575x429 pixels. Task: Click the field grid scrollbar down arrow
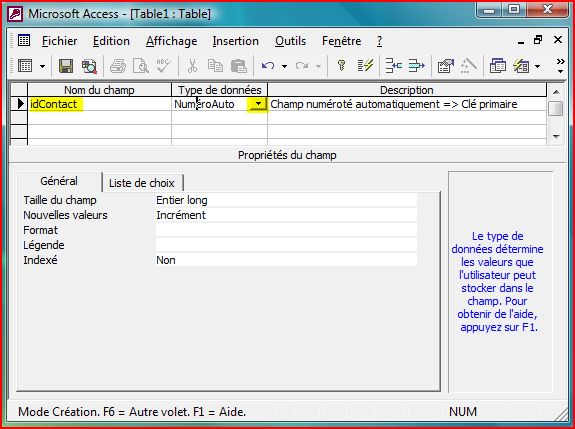(x=556, y=136)
